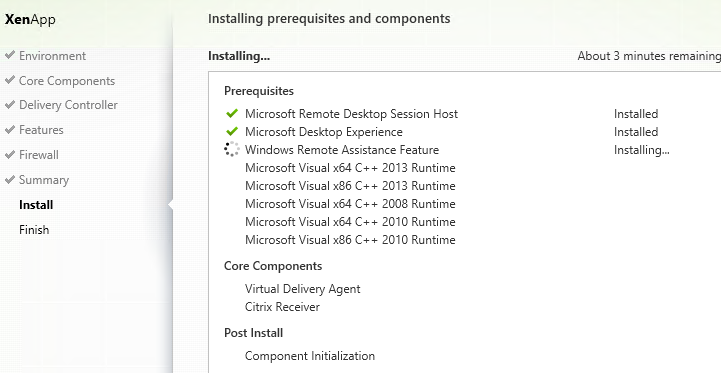Click the checkmark icon beside Core Components step
721x373 pixels.
tap(10, 80)
